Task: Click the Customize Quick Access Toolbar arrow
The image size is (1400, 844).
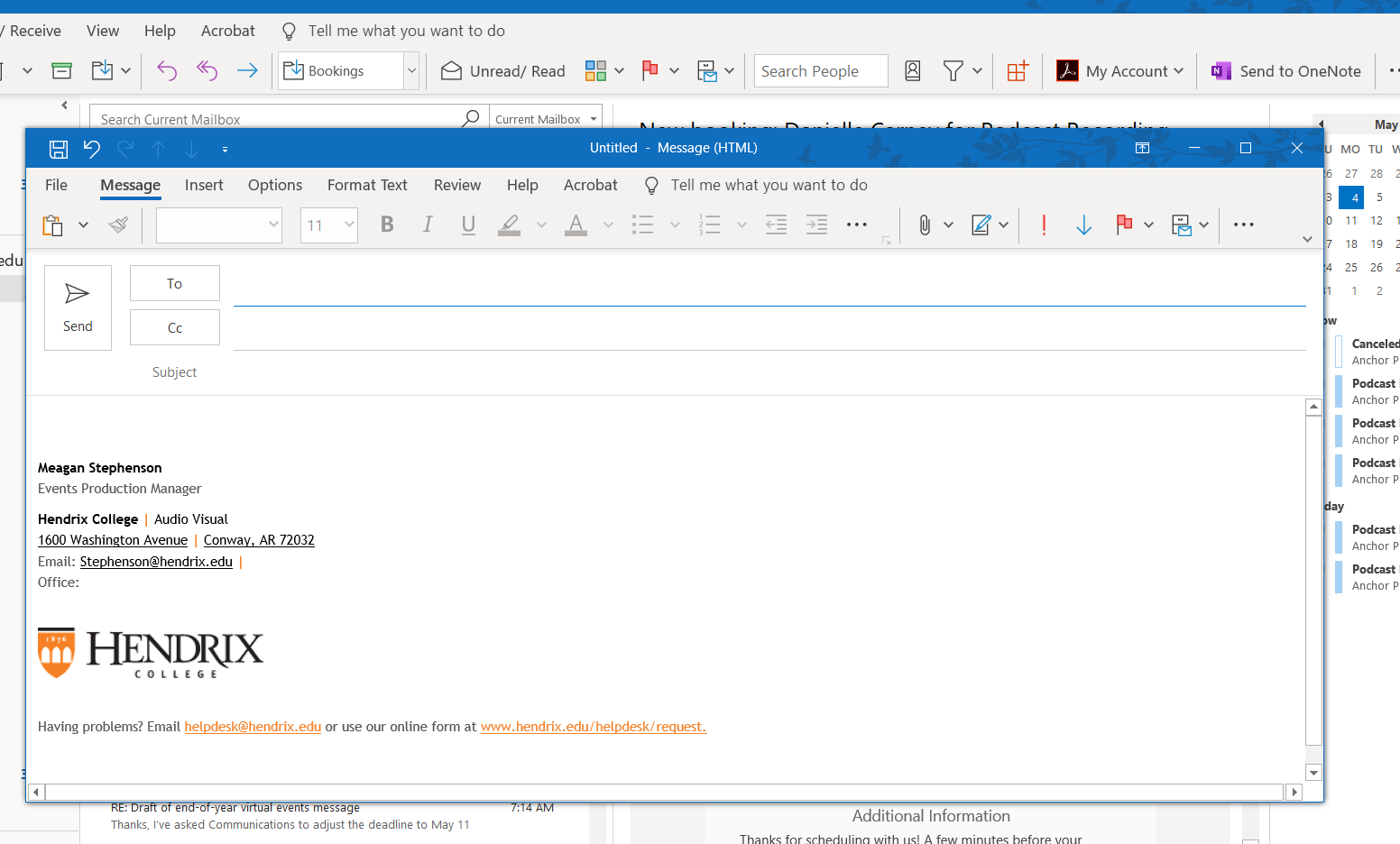Action: point(225,150)
